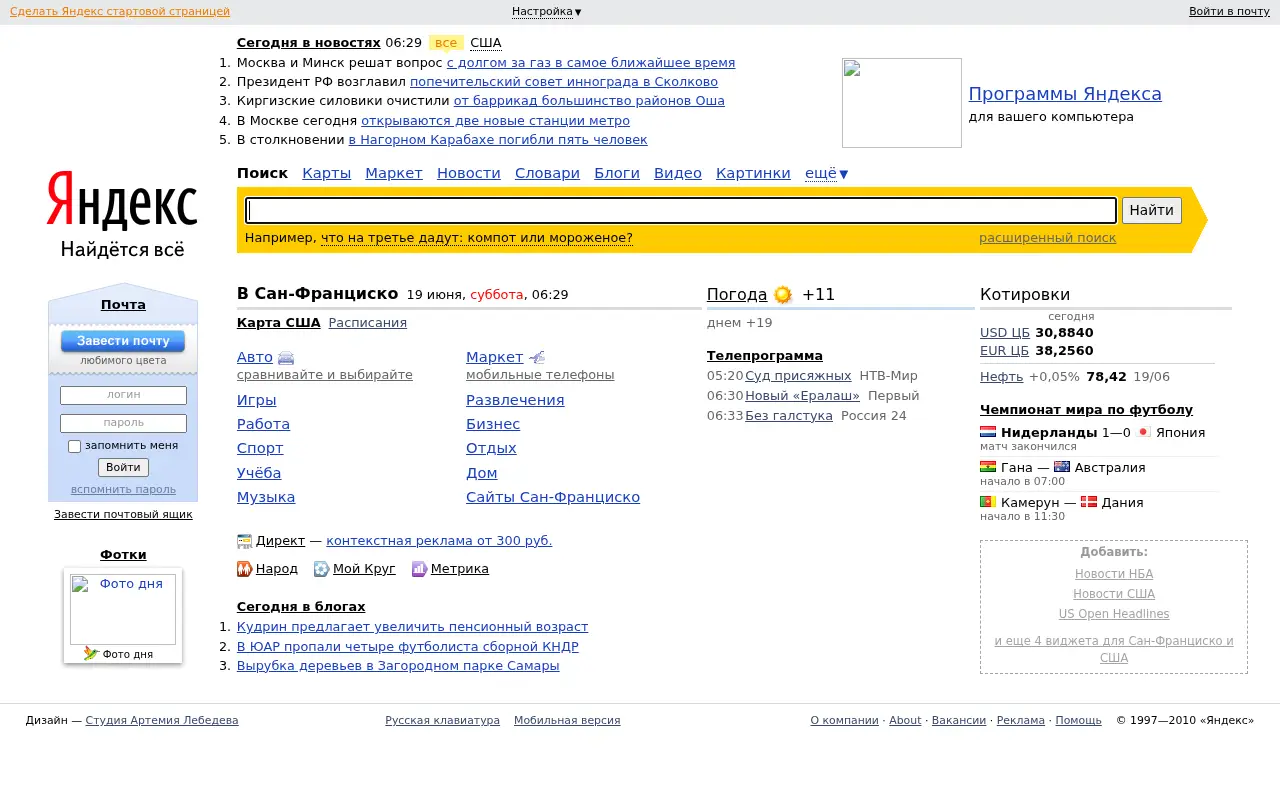Screen dimensions: 1280x800
Task: Open the Кудрин pension age blog post
Action: pyautogui.click(x=412, y=627)
